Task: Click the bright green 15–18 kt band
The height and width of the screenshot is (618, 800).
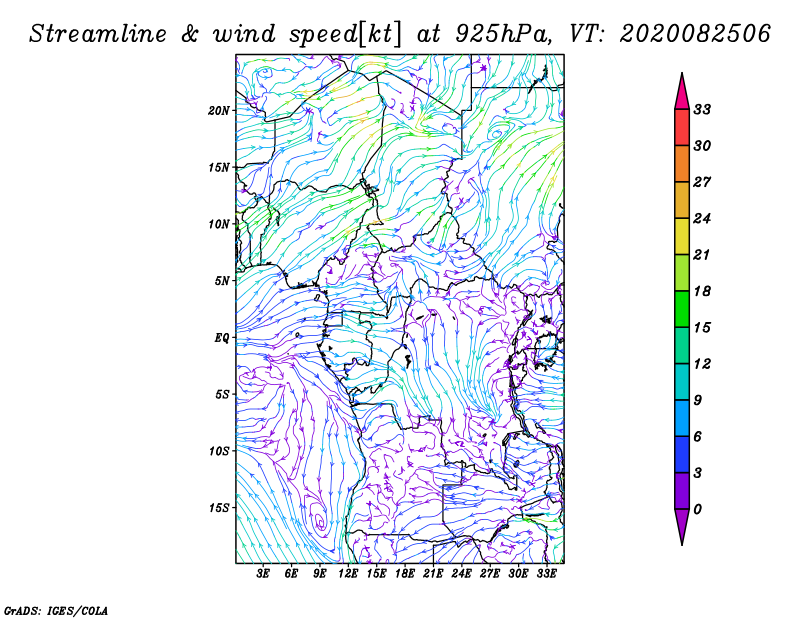Action: coord(682,309)
